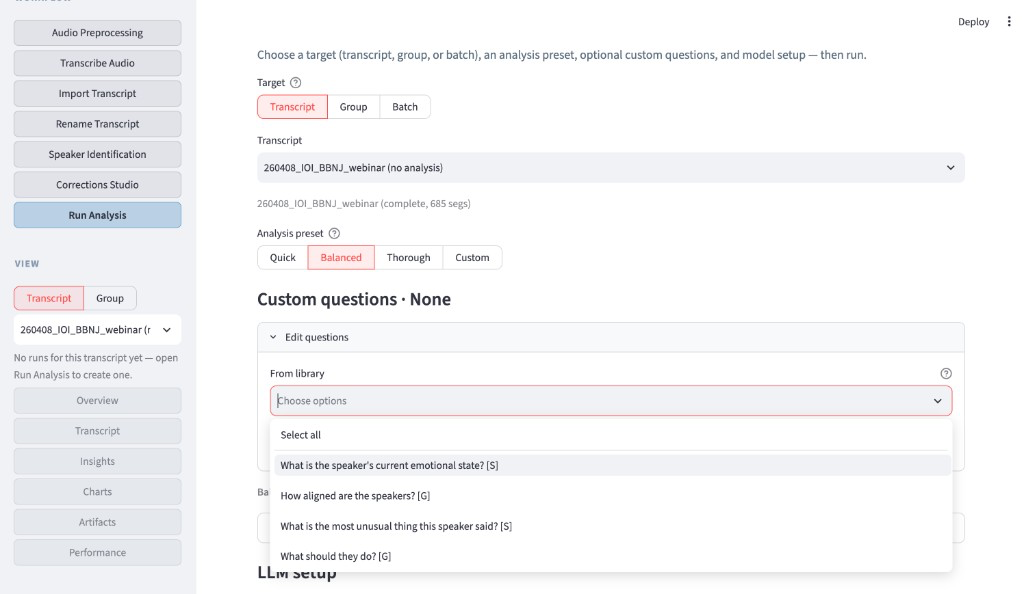Show help tooltip for From library

click(x=946, y=373)
